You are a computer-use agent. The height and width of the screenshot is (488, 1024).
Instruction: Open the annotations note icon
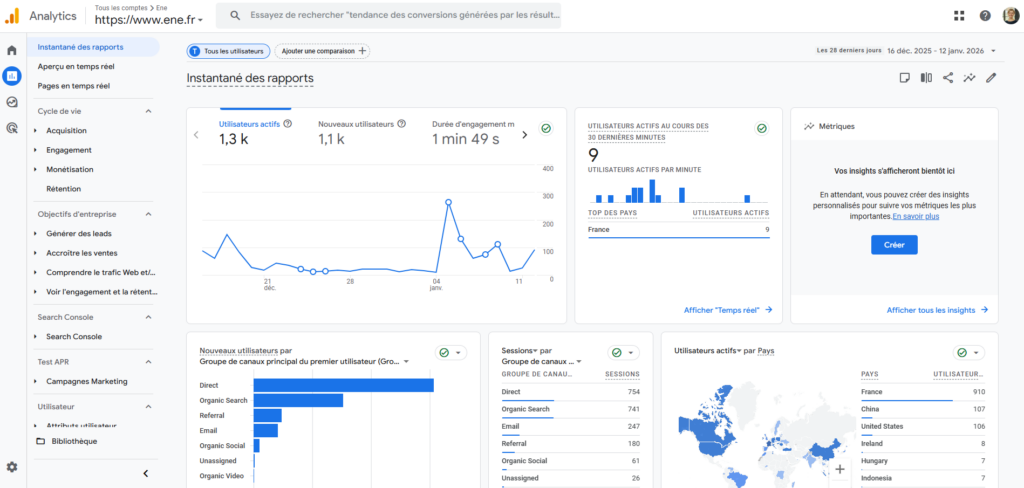(904, 78)
